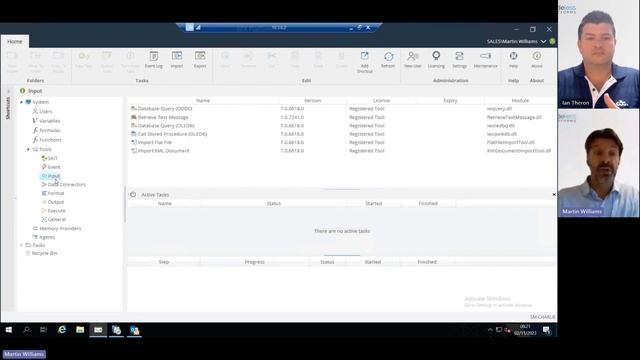Select Call Stored Procedure (OLEDB) row
Image resolution: width=640 pixels, height=360 pixels.
[x=342, y=134]
